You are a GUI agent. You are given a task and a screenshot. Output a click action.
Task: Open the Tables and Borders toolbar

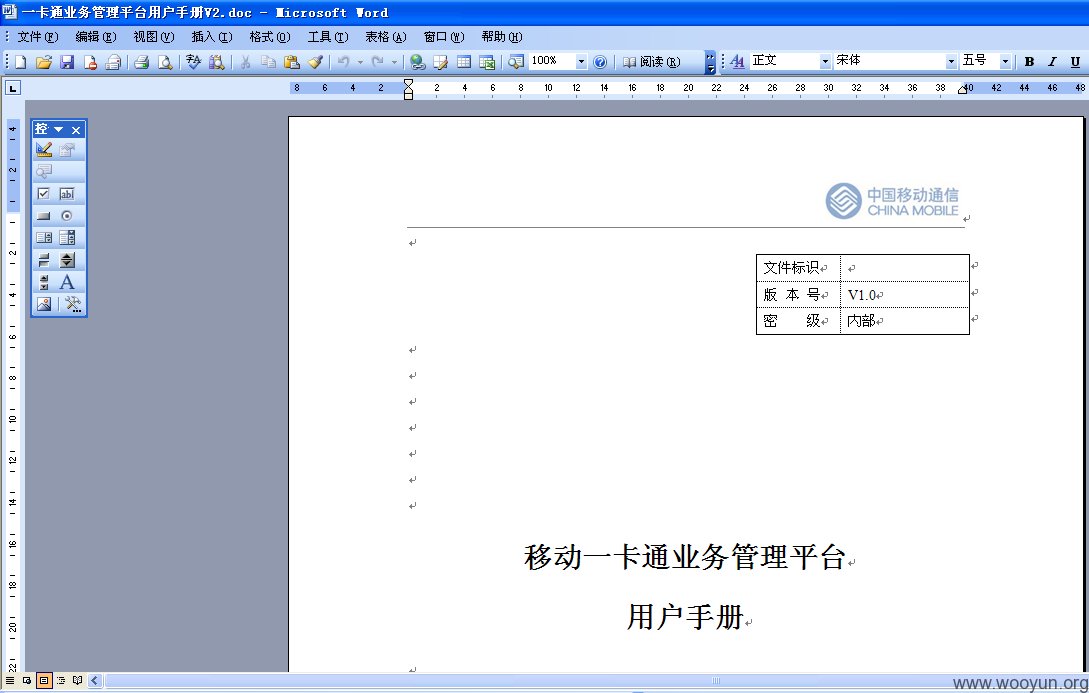coord(440,62)
